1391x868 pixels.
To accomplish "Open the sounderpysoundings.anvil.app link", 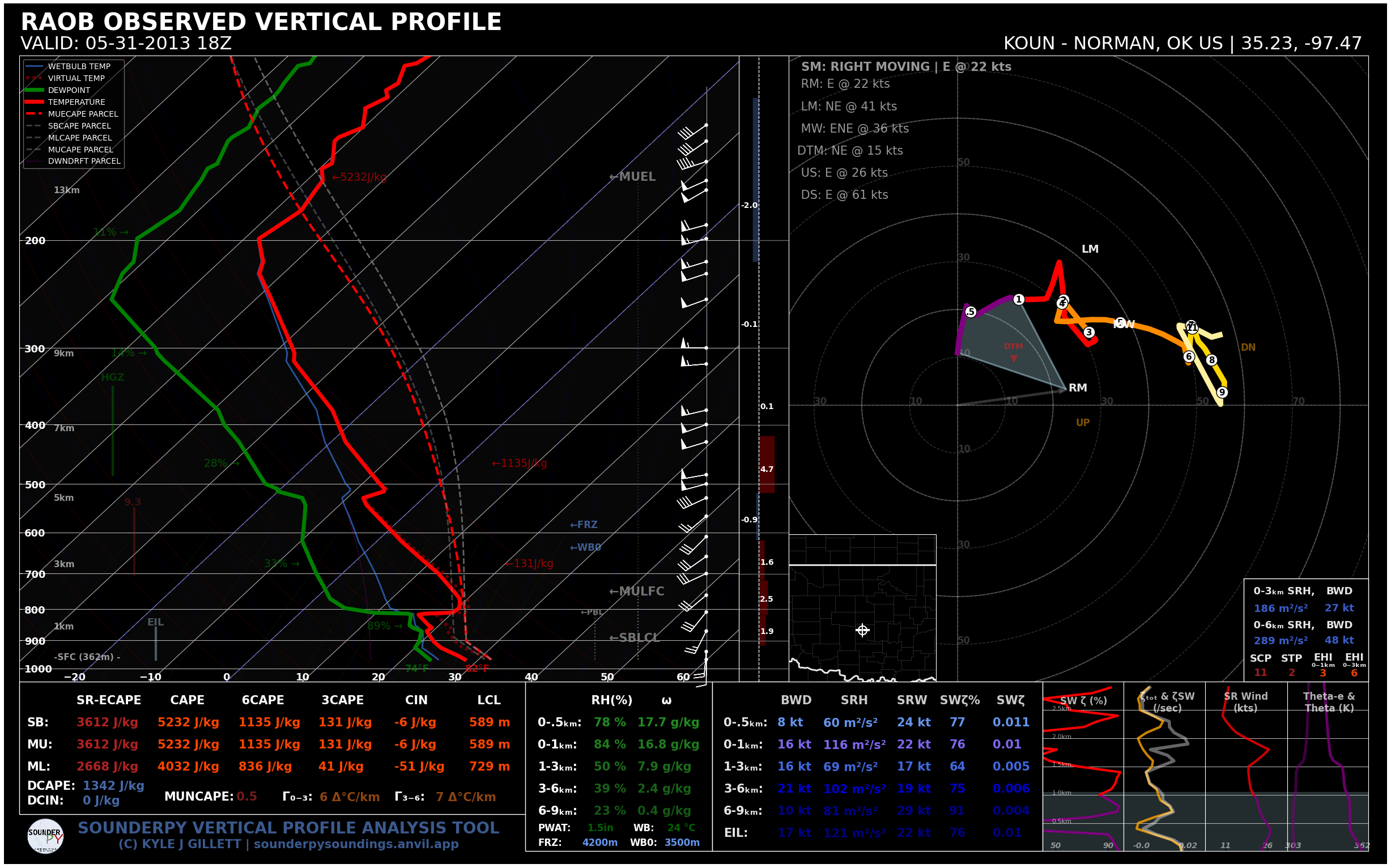I will tap(356, 844).
